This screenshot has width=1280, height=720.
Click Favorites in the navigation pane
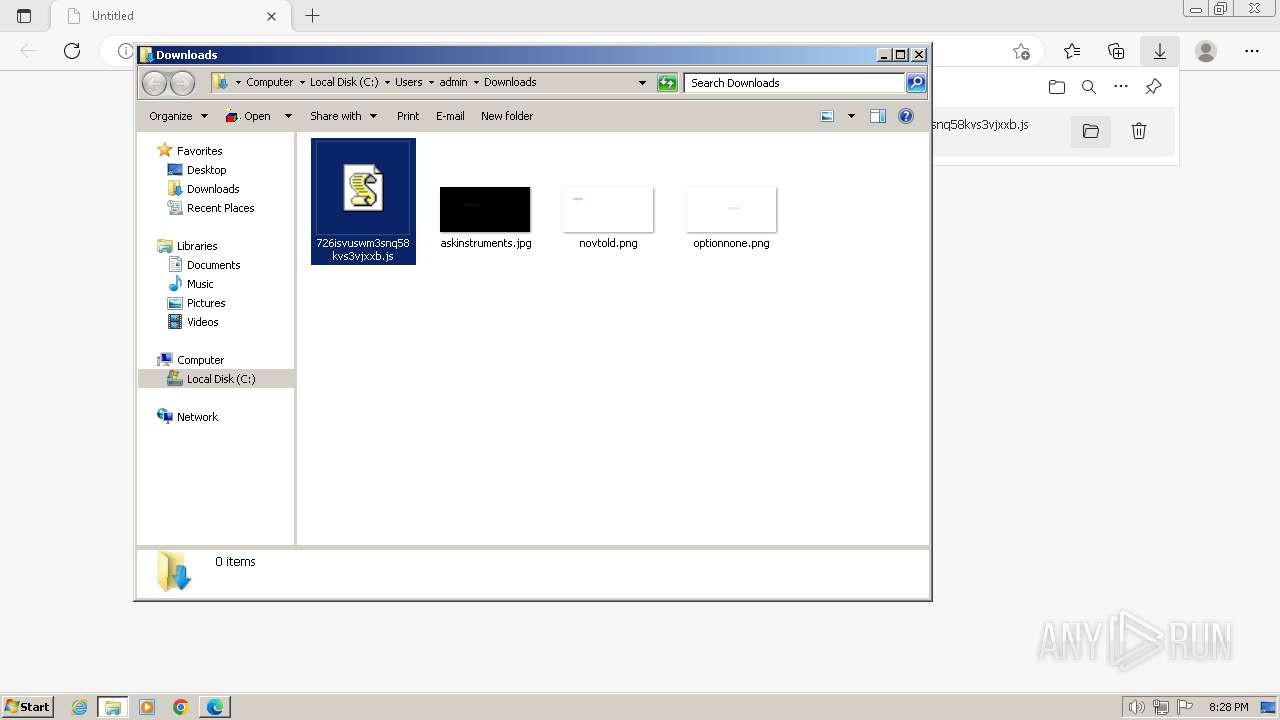click(x=200, y=151)
